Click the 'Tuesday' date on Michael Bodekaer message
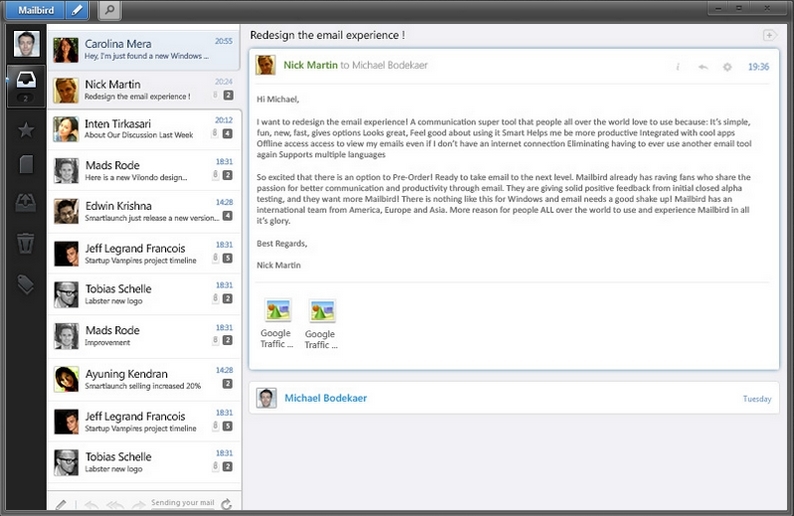The image size is (794, 516). pyautogui.click(x=757, y=399)
